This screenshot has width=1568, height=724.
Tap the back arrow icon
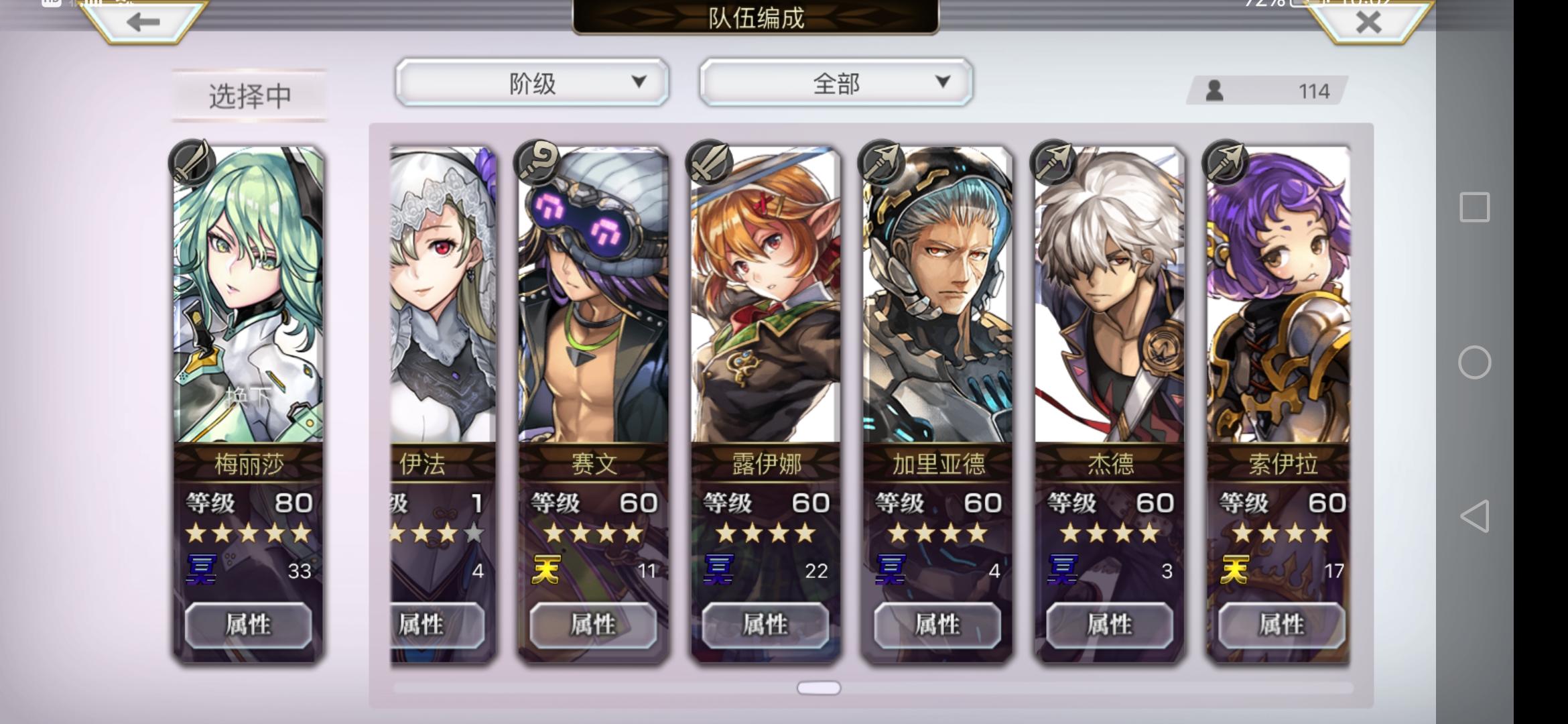(143, 22)
